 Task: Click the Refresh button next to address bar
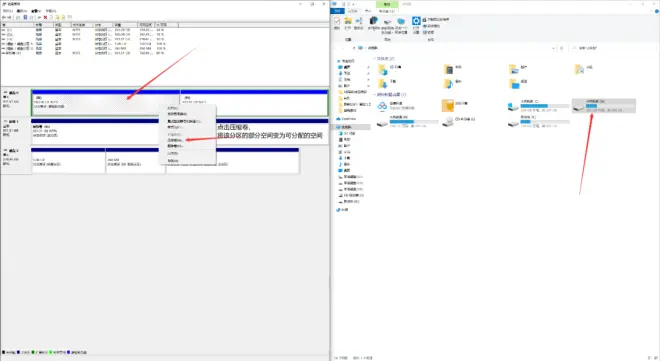tap(562, 48)
